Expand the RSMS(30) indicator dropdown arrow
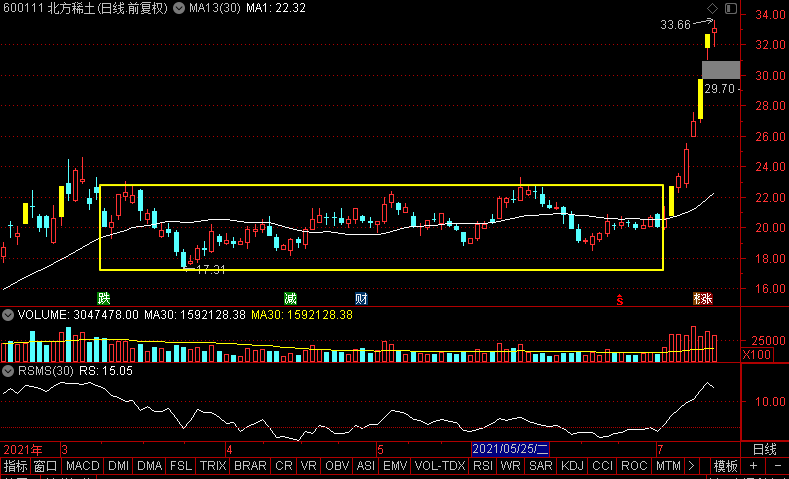 pos(8,371)
